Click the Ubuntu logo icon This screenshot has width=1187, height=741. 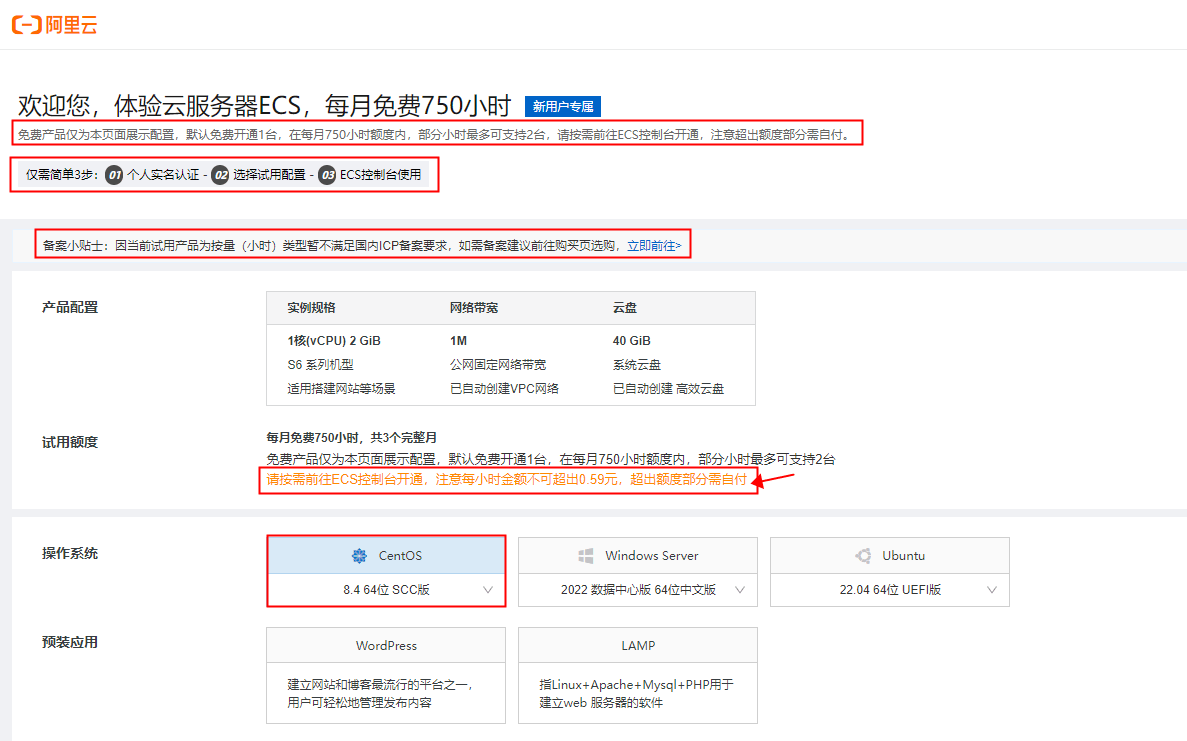[863, 556]
